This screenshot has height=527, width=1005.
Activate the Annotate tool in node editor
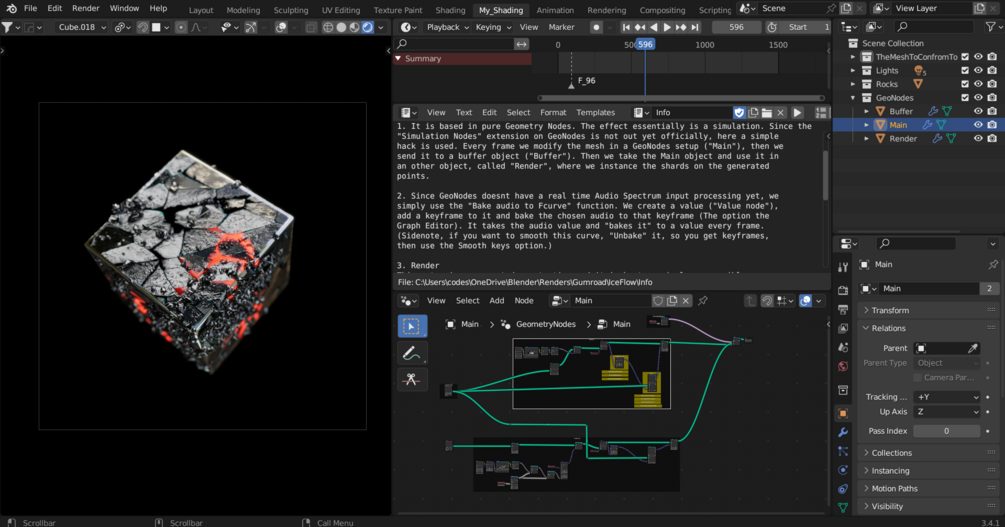411,353
